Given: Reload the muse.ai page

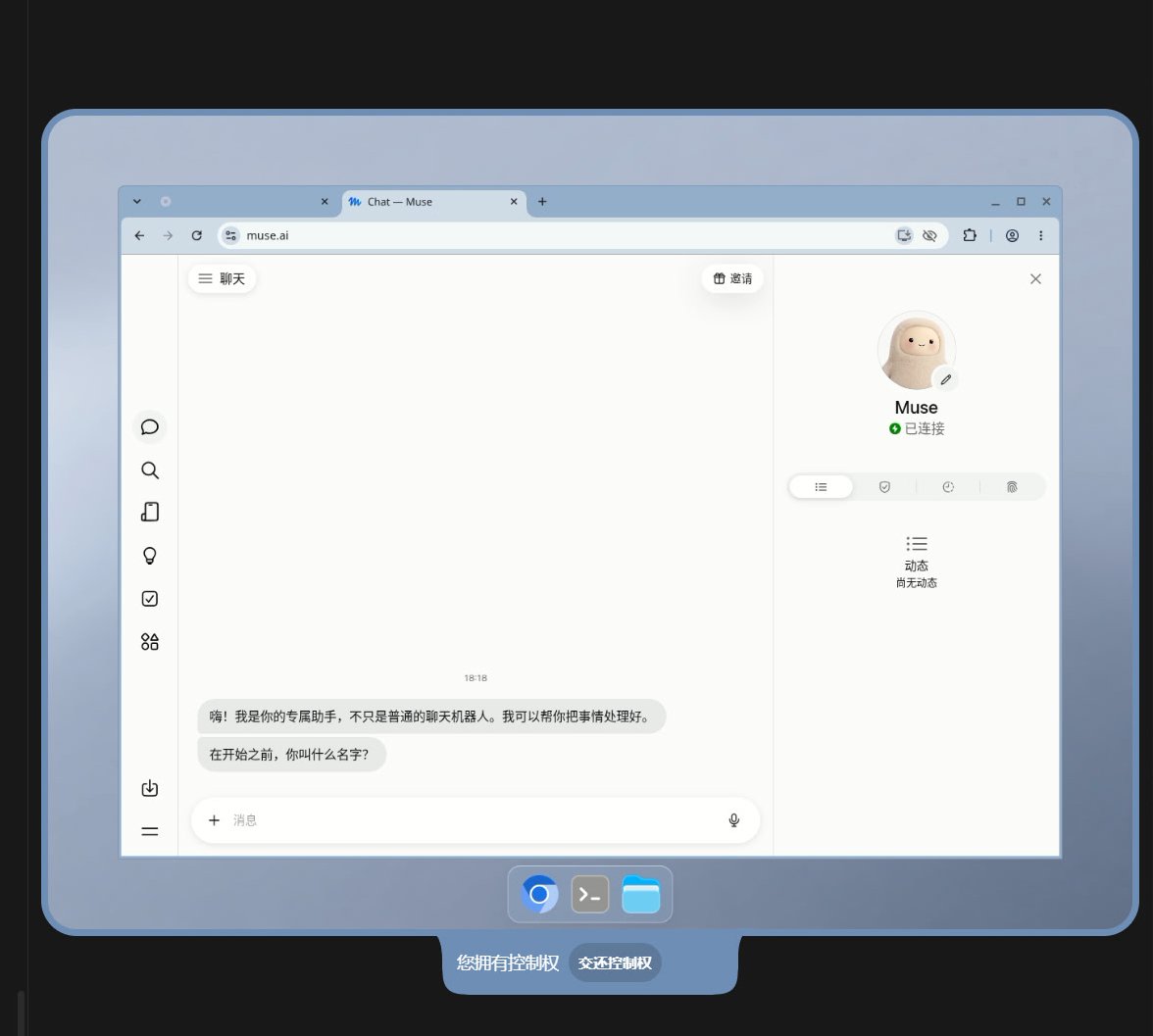Looking at the screenshot, I should 196,235.
